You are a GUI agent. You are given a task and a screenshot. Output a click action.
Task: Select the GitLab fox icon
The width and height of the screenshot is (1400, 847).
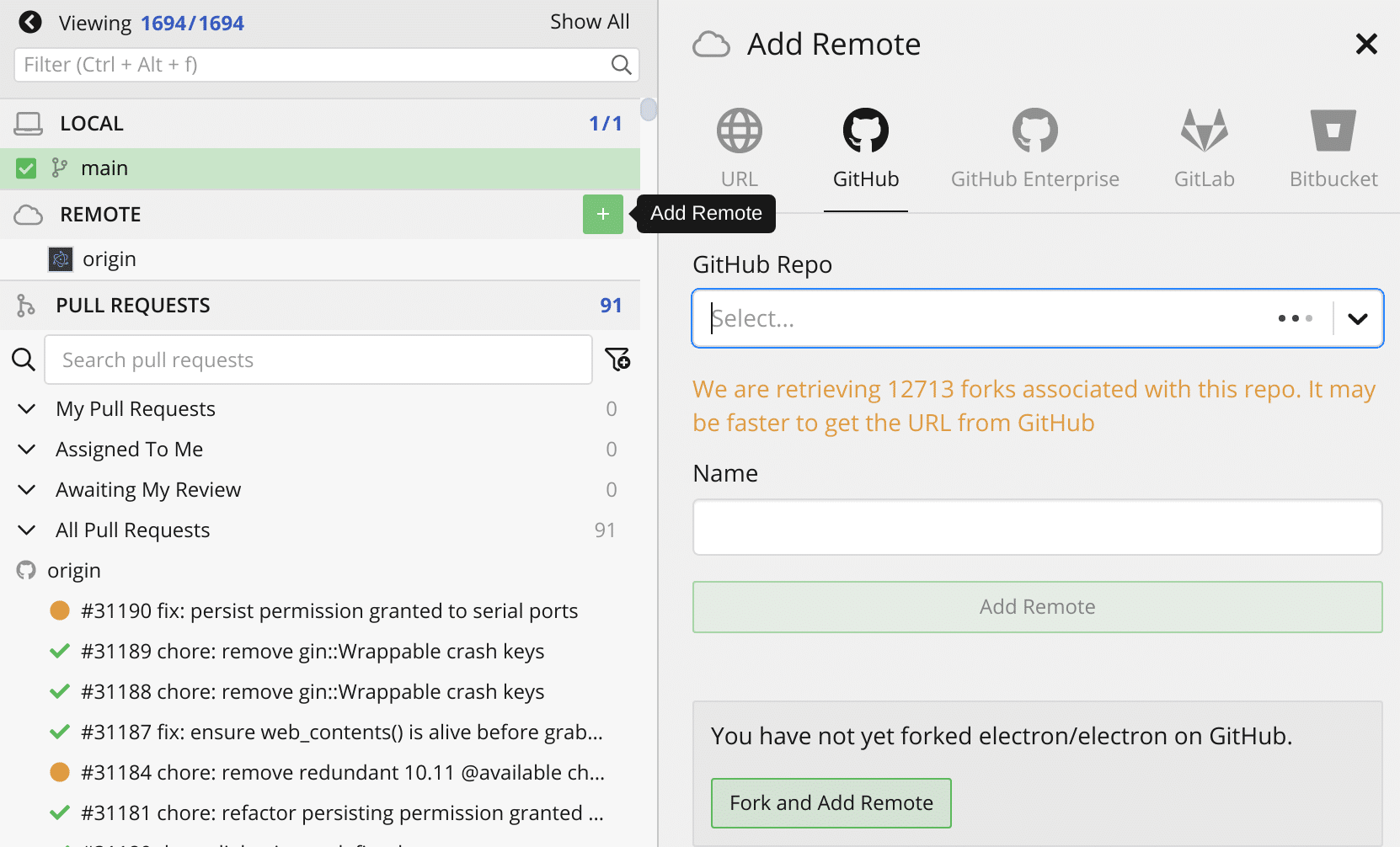coord(1205,131)
